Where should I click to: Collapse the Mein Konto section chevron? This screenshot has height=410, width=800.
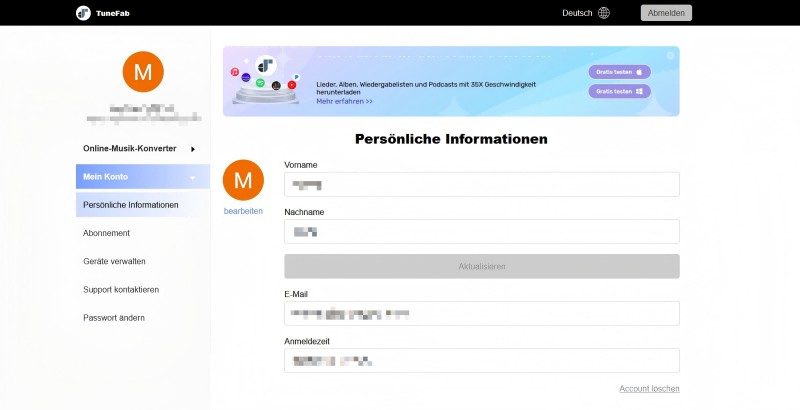coord(193,177)
